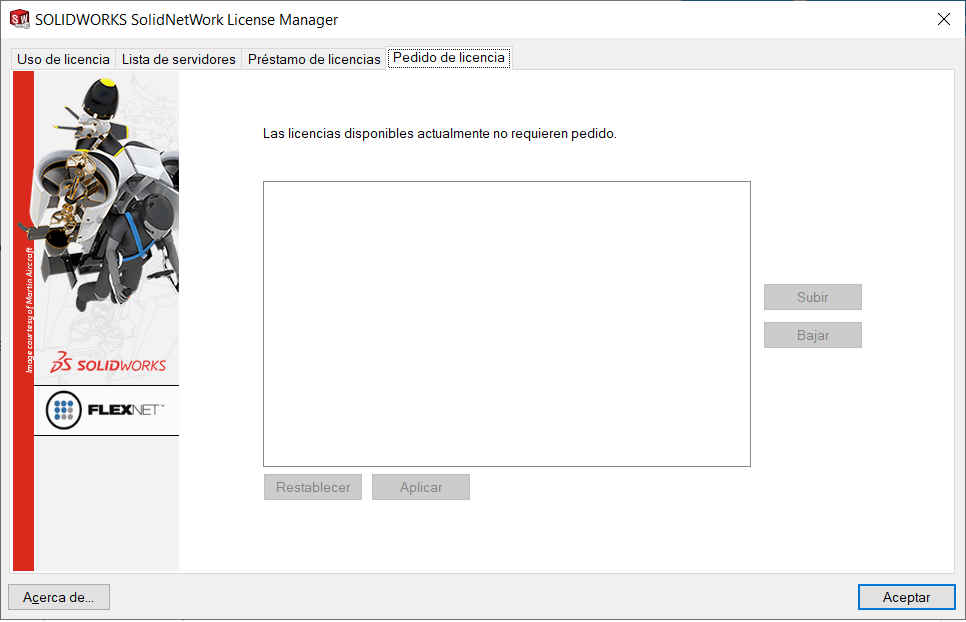
Task: Click the SOLIDWORKS logo in sidebar image
Action: (x=108, y=363)
